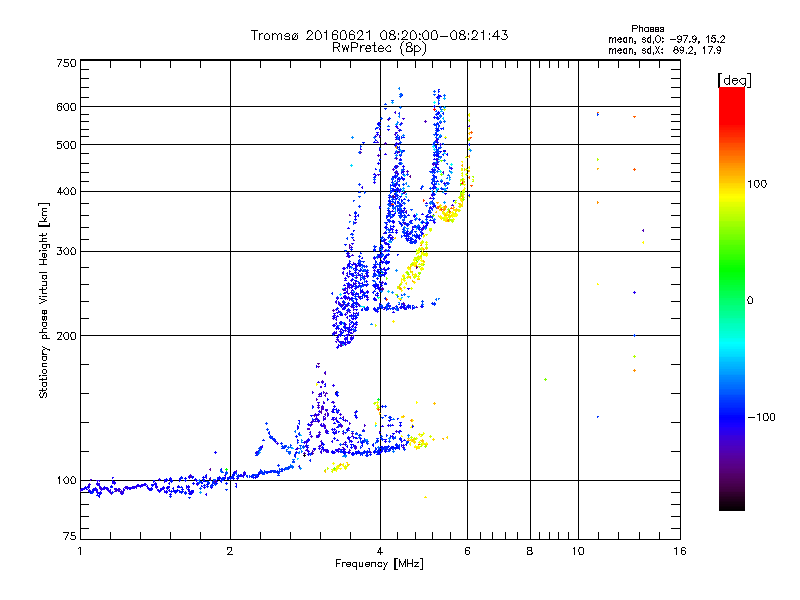
Task: Click the phase colorbar gradient
Action: (x=732, y=299)
